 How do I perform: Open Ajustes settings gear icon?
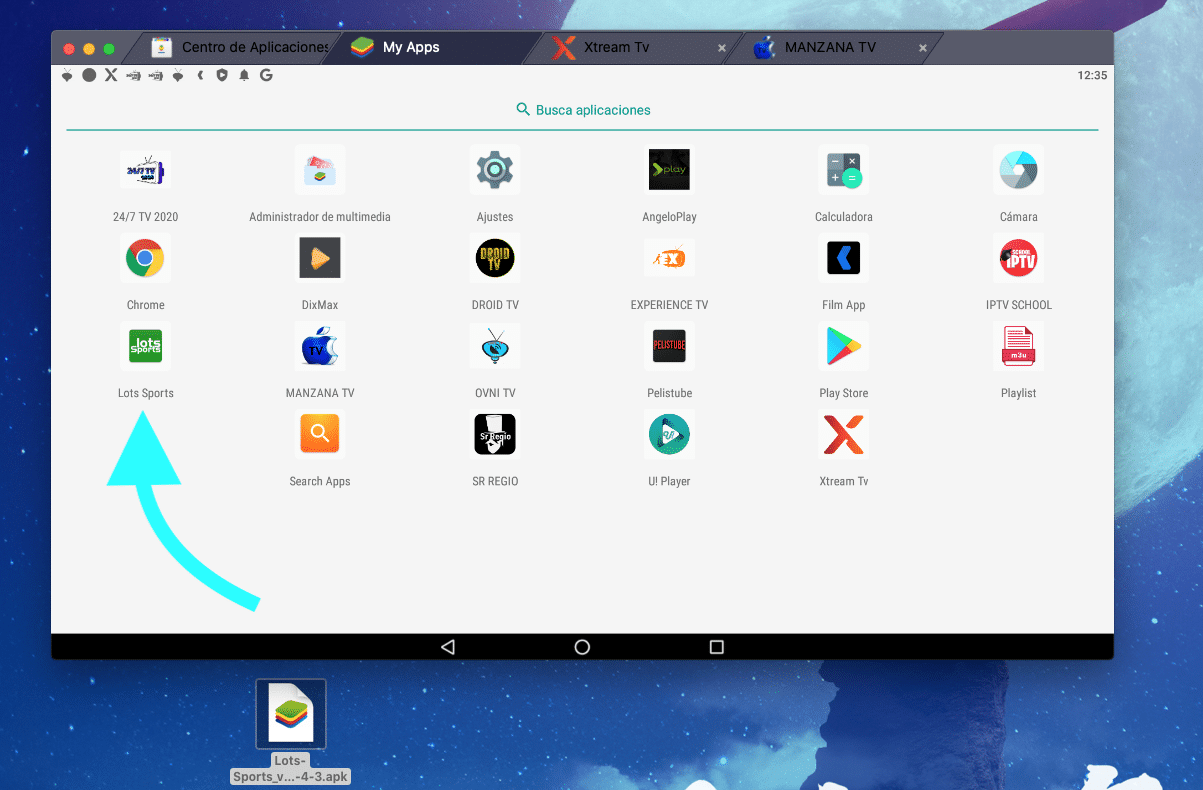pyautogui.click(x=494, y=171)
